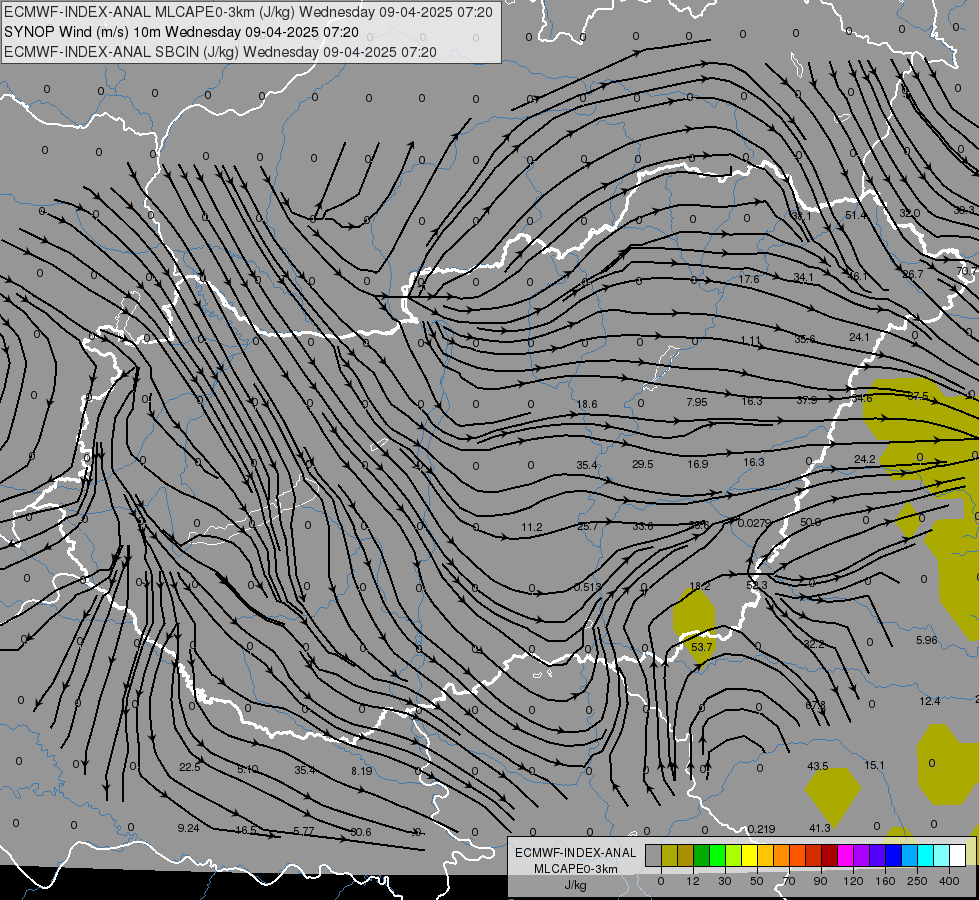
Task: Select the white legend swatch above 400
Action: coord(957,855)
